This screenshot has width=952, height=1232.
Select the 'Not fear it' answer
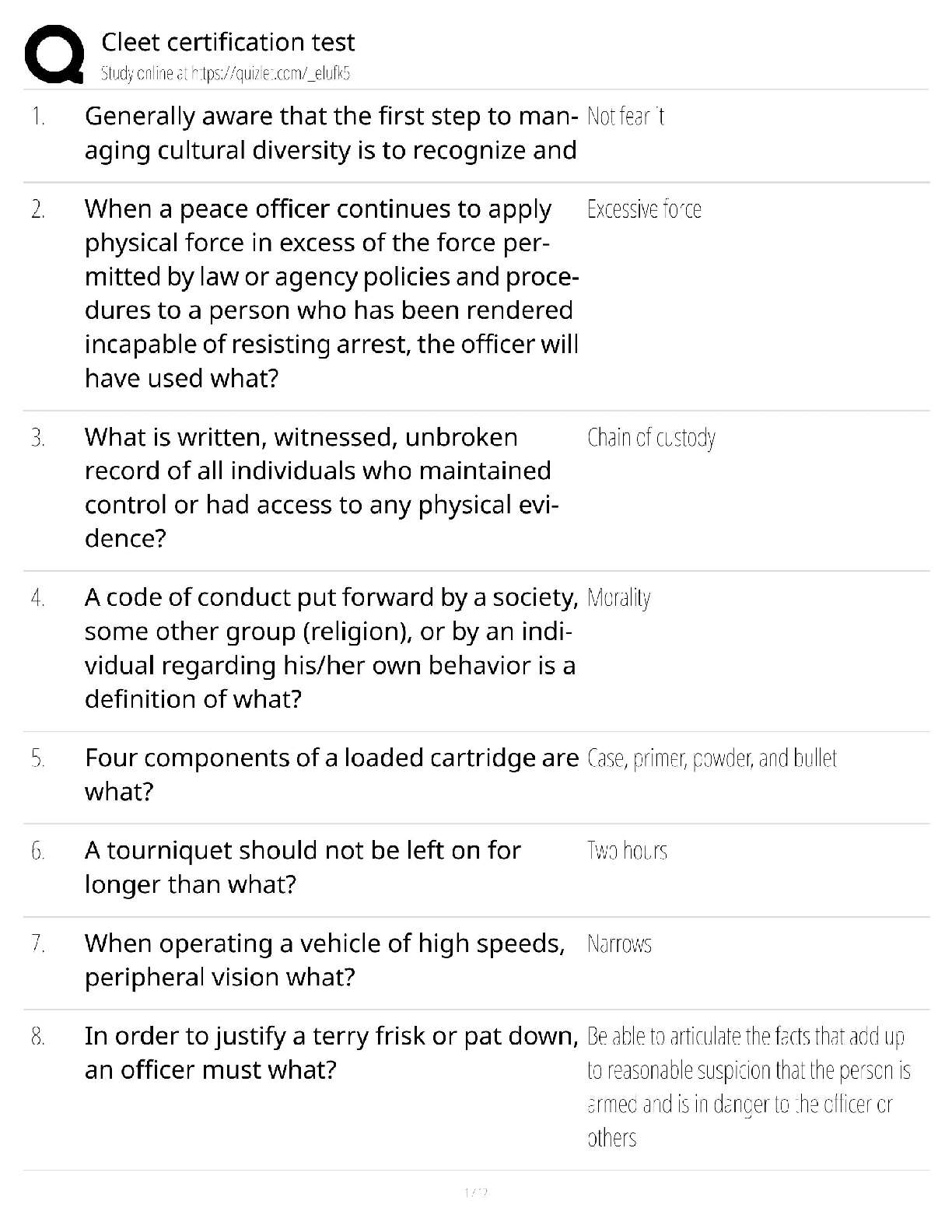tap(625, 117)
